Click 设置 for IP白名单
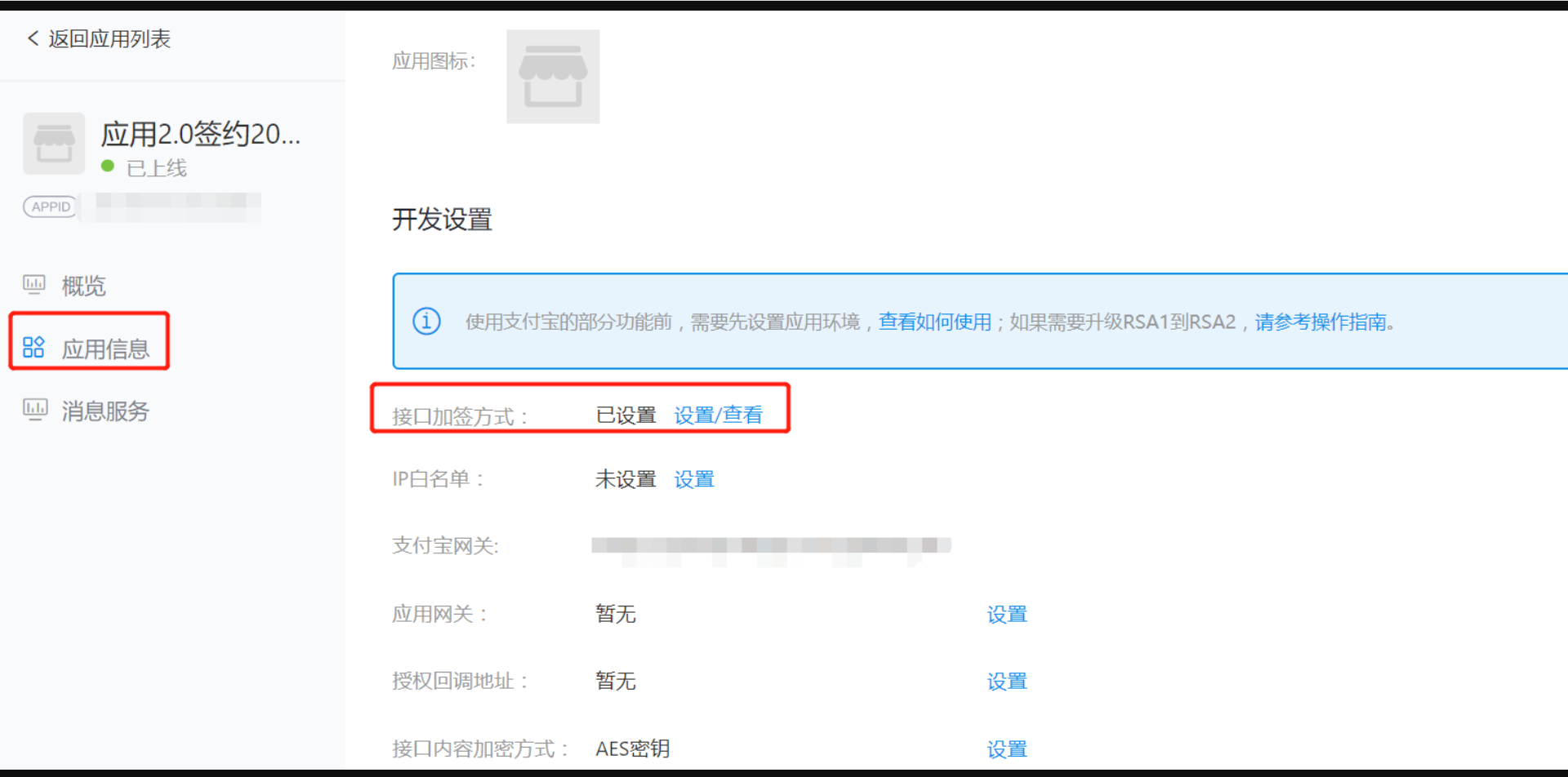This screenshot has height=777, width=1568. [x=694, y=479]
